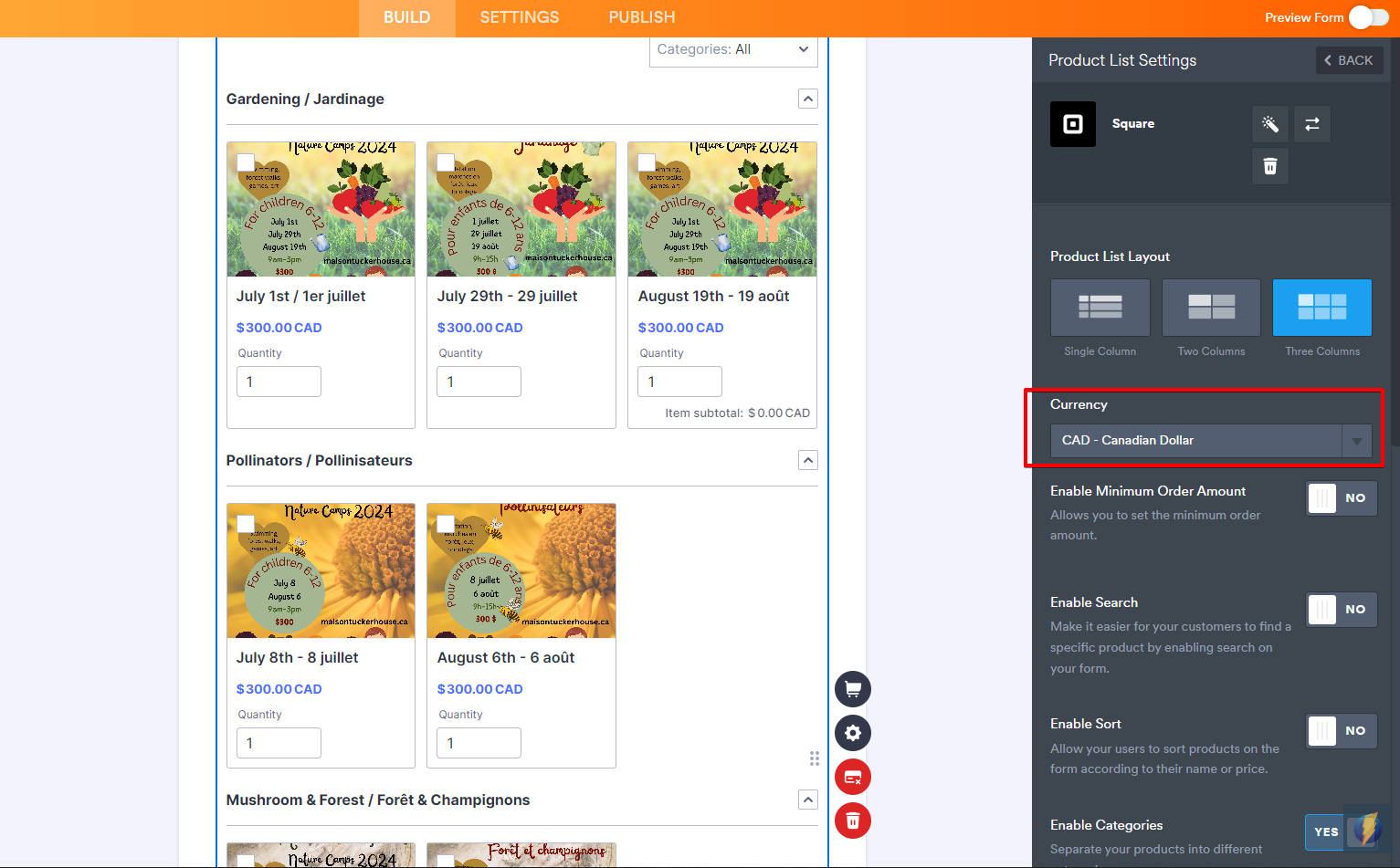Collapse the Mushroom & Forest category
Image resolution: width=1400 pixels, height=868 pixels.
808,800
